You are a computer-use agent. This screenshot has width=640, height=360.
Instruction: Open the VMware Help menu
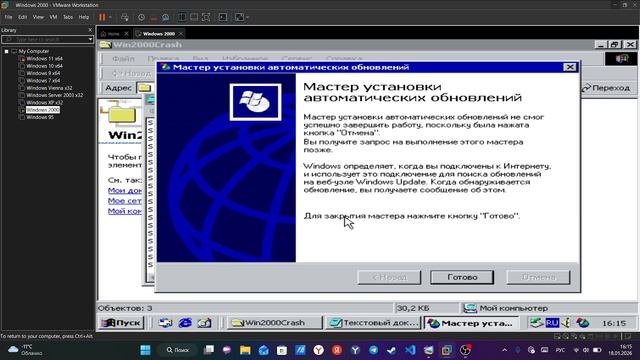click(x=84, y=17)
